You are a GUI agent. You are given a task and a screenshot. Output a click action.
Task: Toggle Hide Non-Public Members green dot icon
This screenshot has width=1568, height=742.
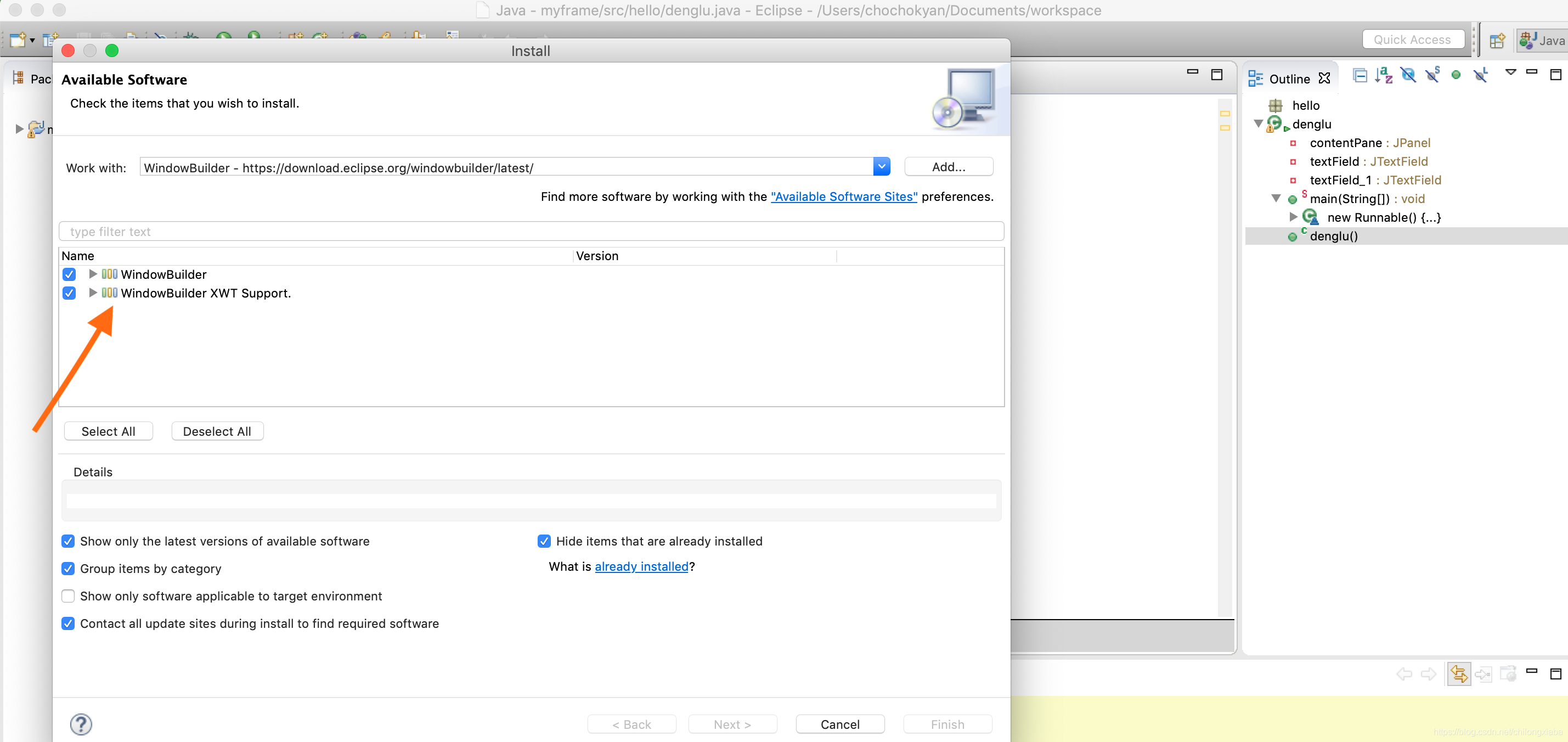click(1456, 75)
